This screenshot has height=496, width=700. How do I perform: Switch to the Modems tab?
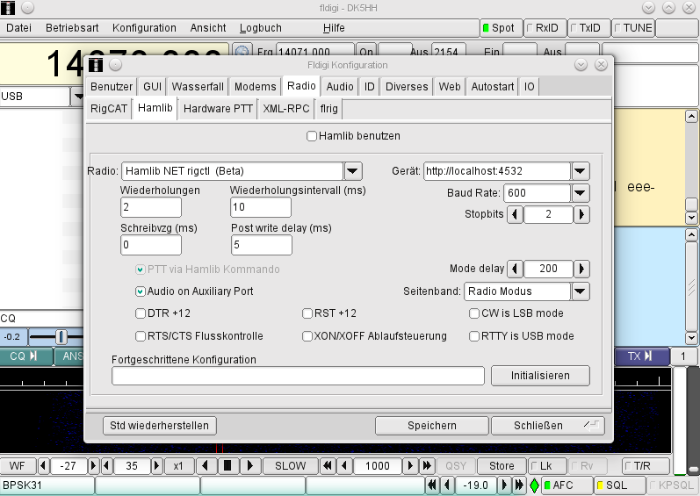(x=255, y=87)
